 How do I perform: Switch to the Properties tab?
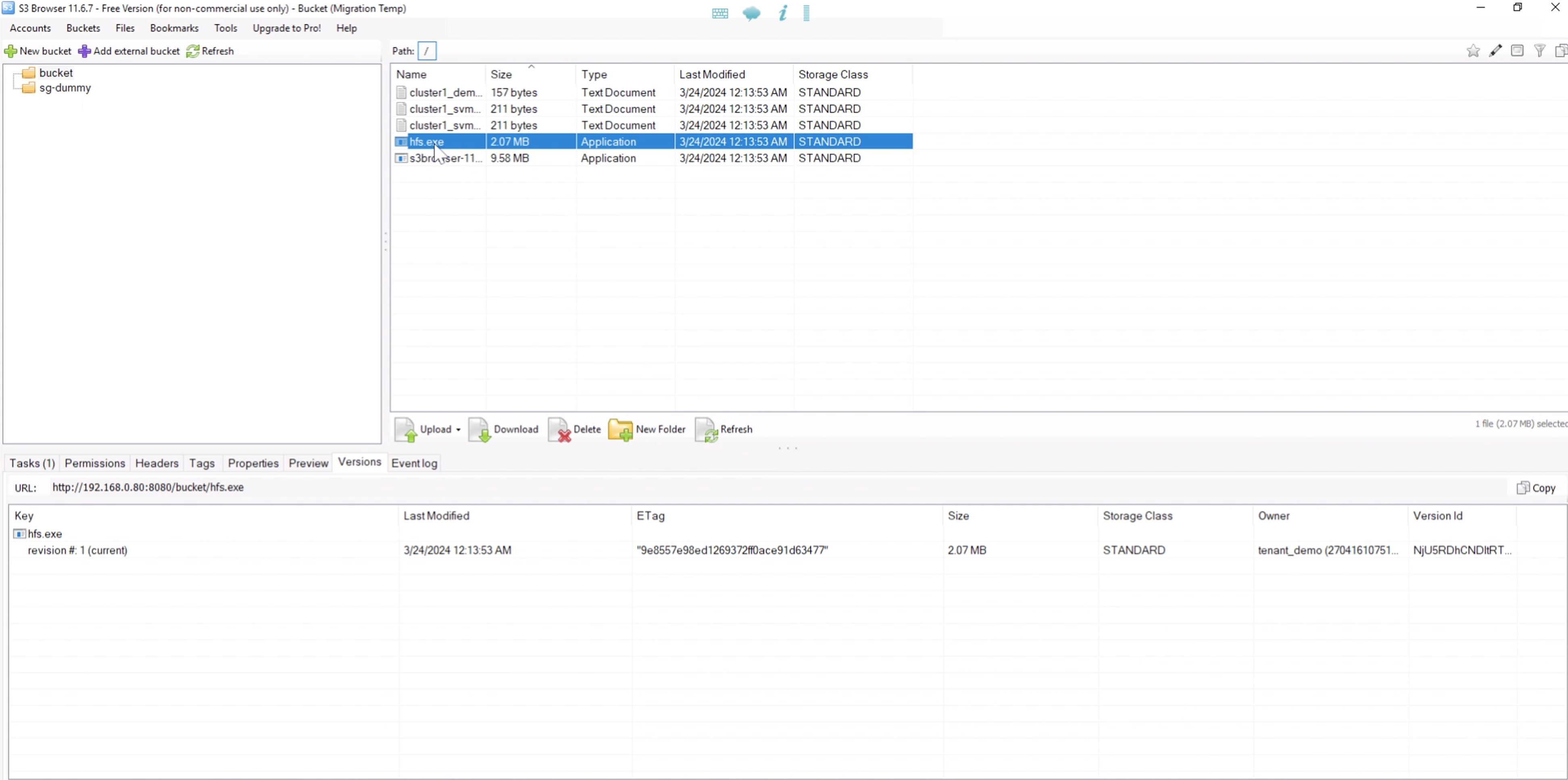[x=253, y=463]
